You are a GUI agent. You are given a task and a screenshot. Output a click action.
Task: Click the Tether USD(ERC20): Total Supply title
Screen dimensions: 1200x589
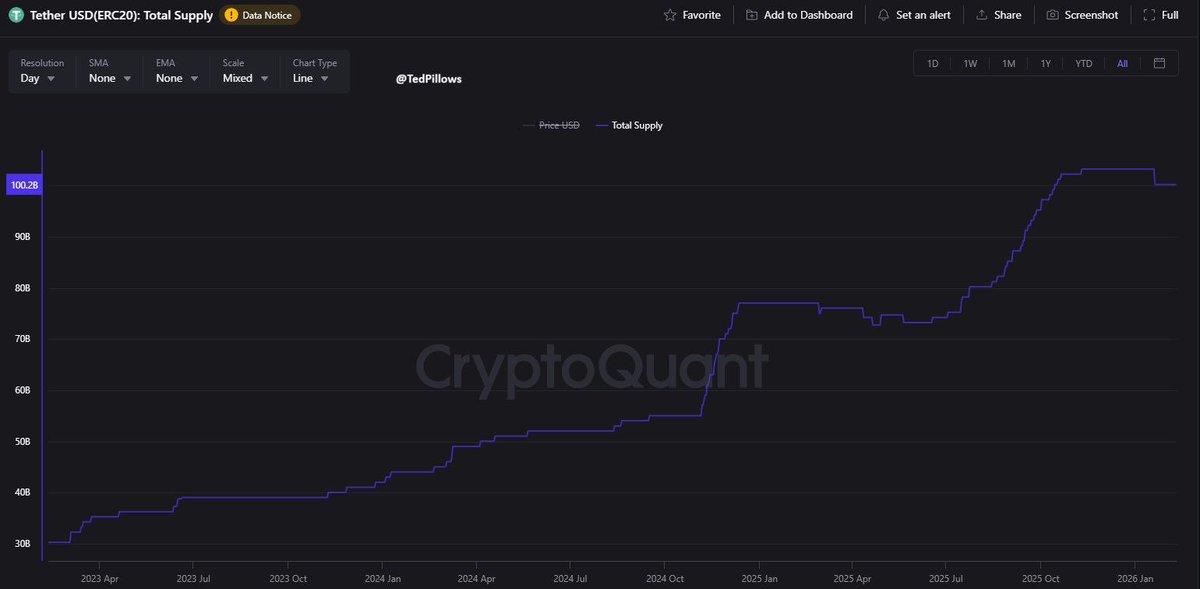pos(122,15)
